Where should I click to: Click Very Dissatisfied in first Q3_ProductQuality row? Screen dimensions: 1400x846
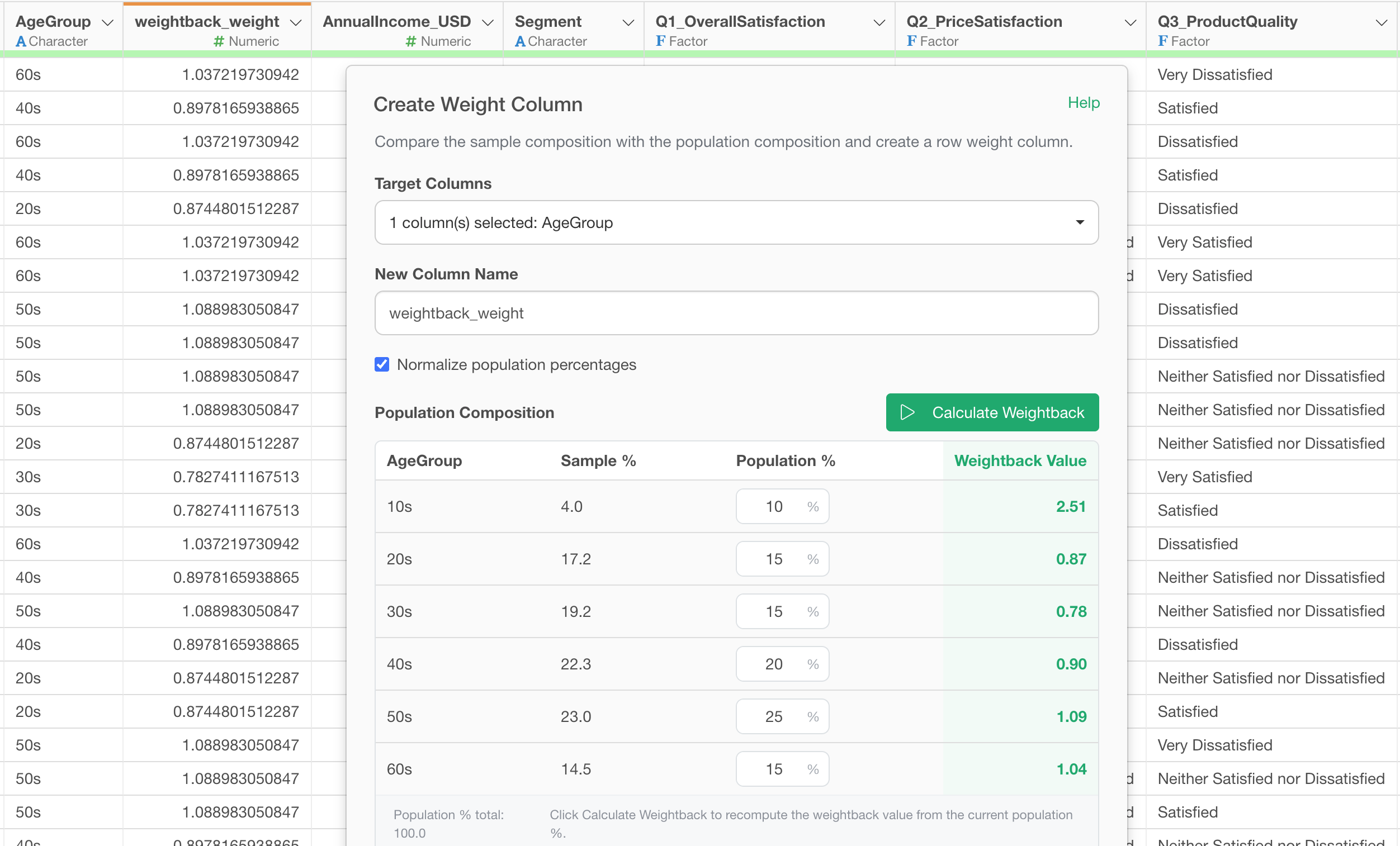1215,74
